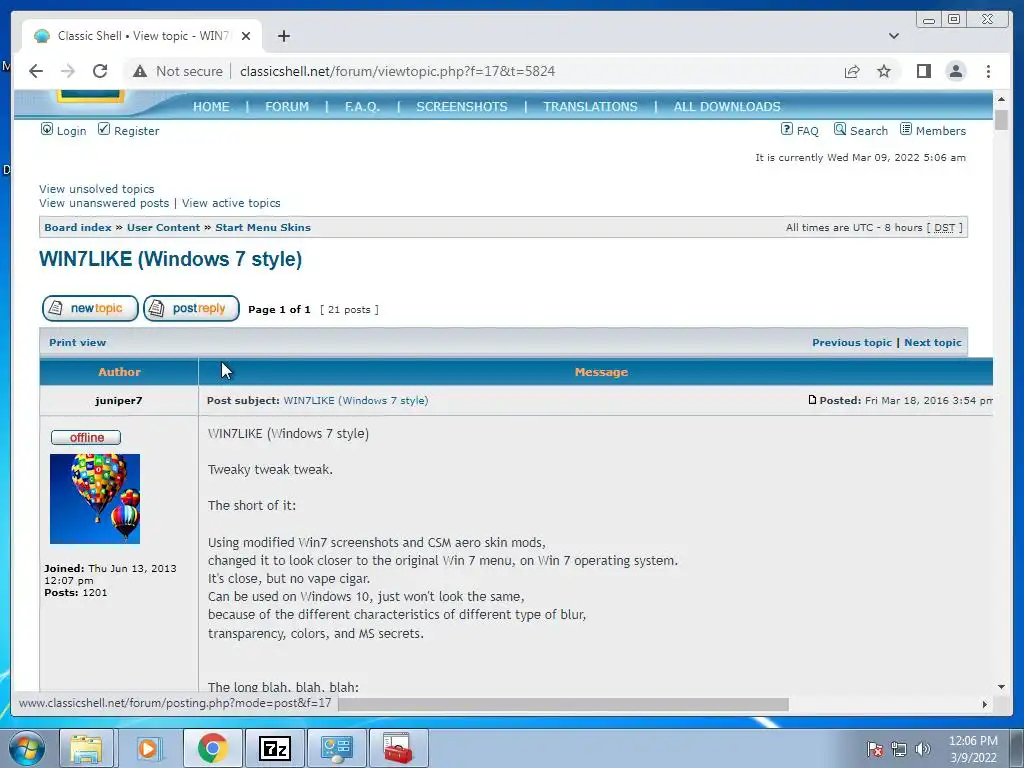1024x768 pixels.
Task: Close the Classic Shell tab
Action: tap(246, 36)
